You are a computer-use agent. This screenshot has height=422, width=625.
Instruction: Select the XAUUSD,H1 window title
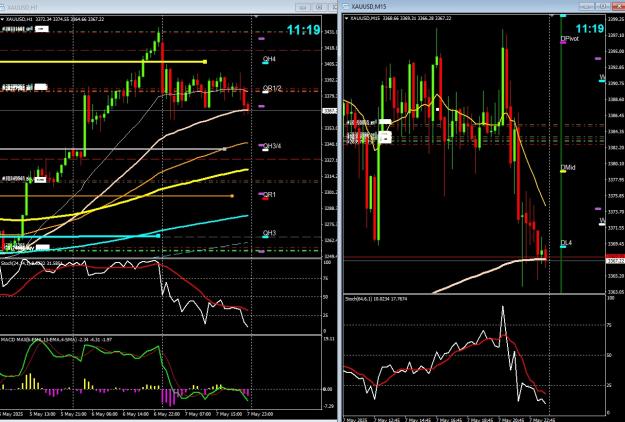pyautogui.click(x=22, y=7)
